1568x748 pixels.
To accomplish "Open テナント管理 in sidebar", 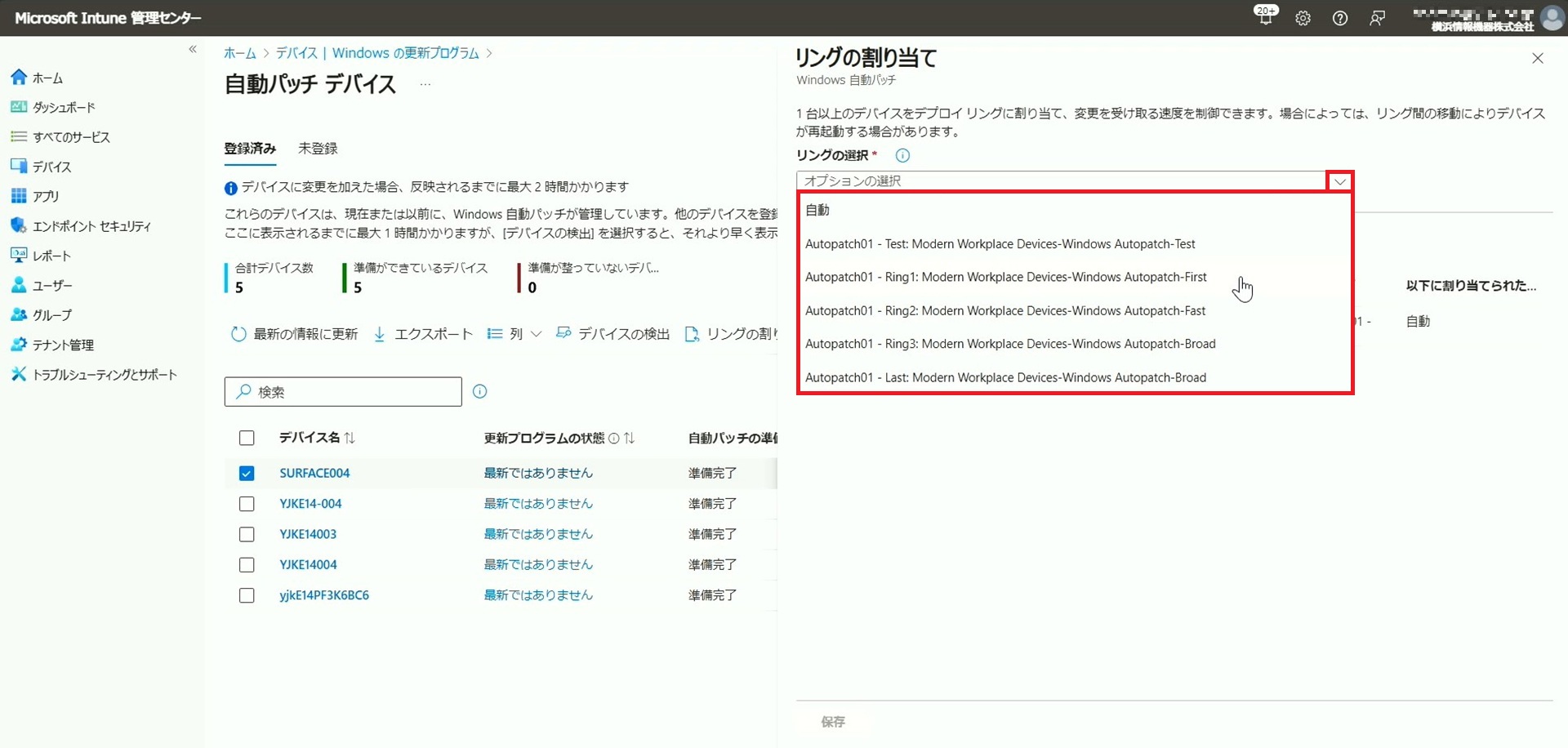I will pos(52,345).
